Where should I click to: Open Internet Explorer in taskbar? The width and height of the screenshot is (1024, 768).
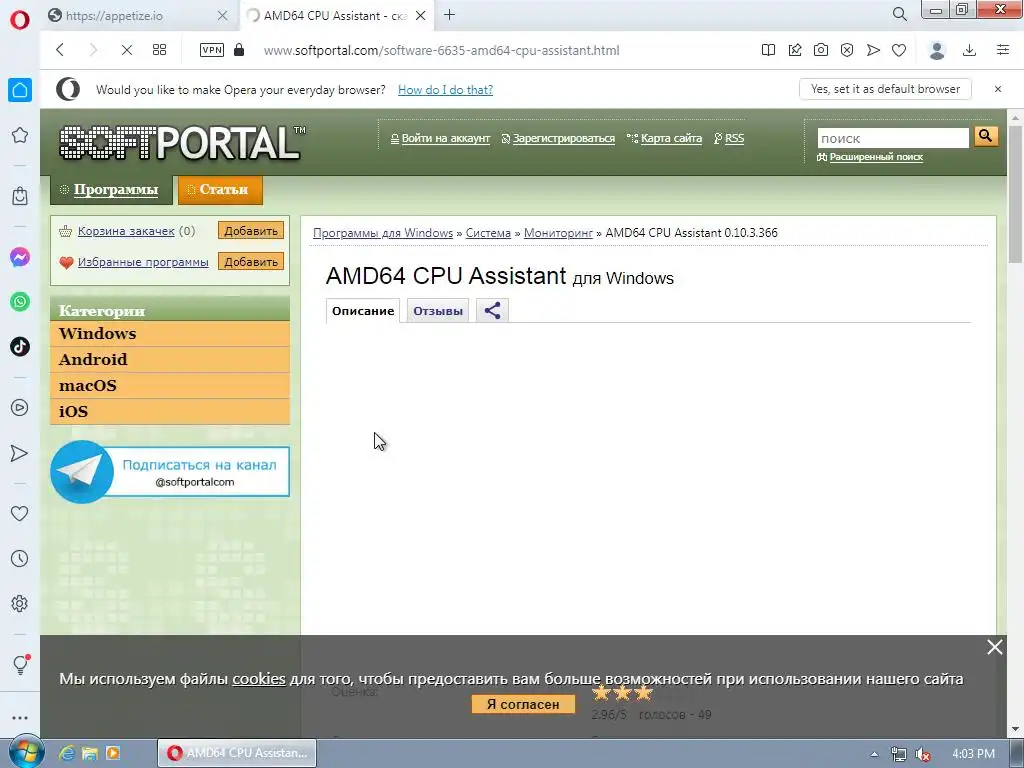click(67, 753)
